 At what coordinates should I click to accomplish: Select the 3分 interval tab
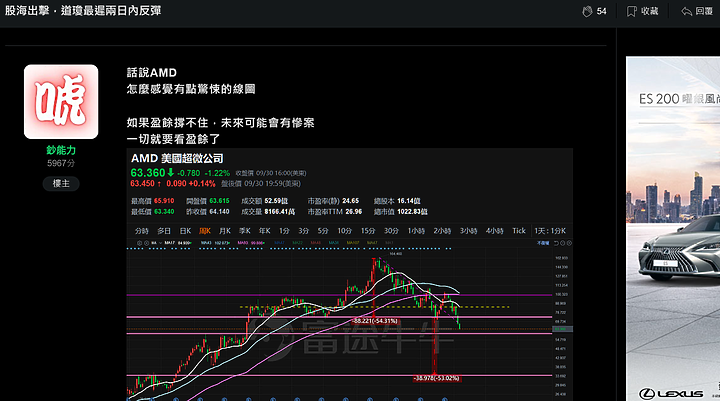tap(304, 231)
